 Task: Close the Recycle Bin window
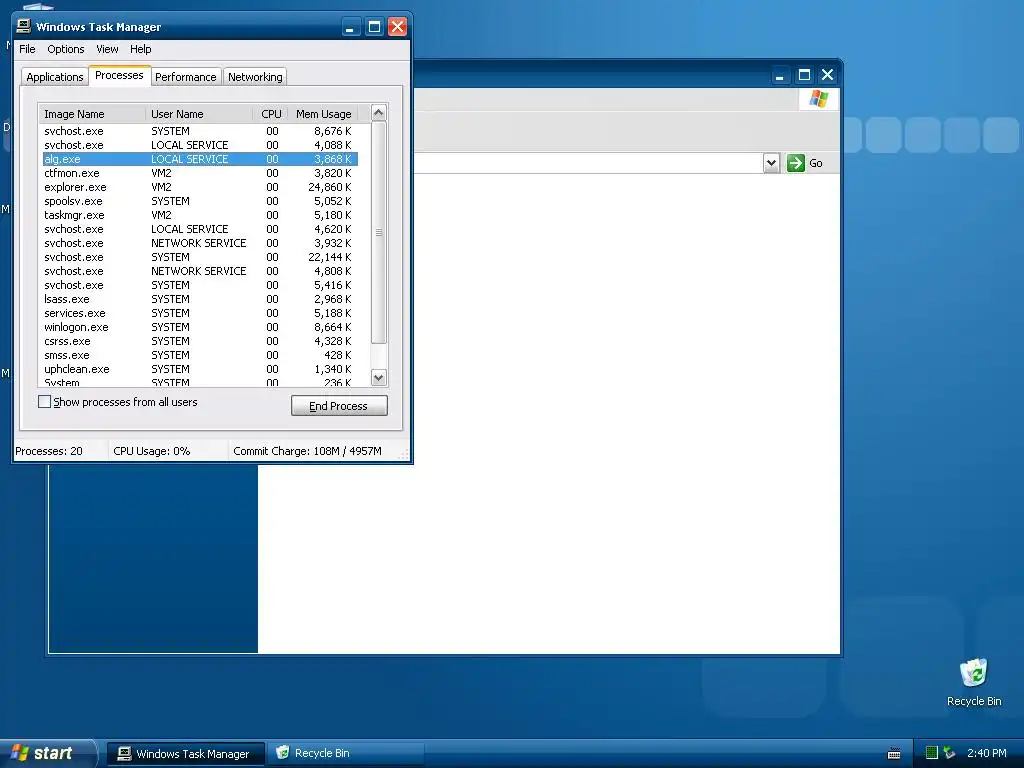point(827,75)
